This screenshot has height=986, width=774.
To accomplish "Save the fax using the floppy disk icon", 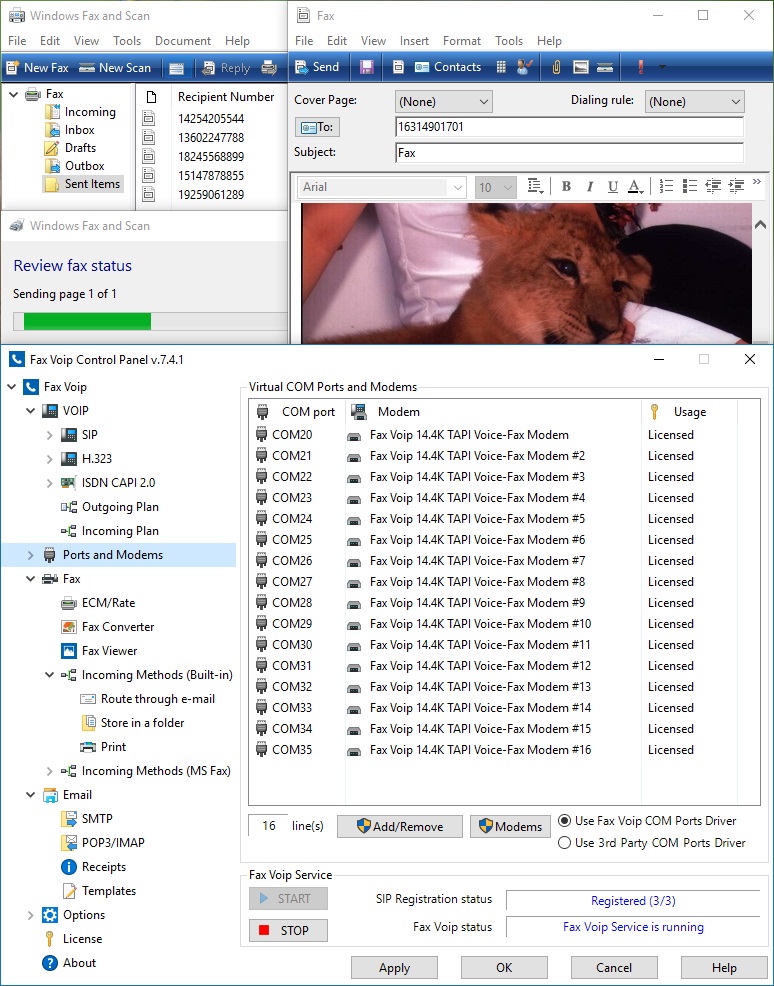I will click(367, 67).
